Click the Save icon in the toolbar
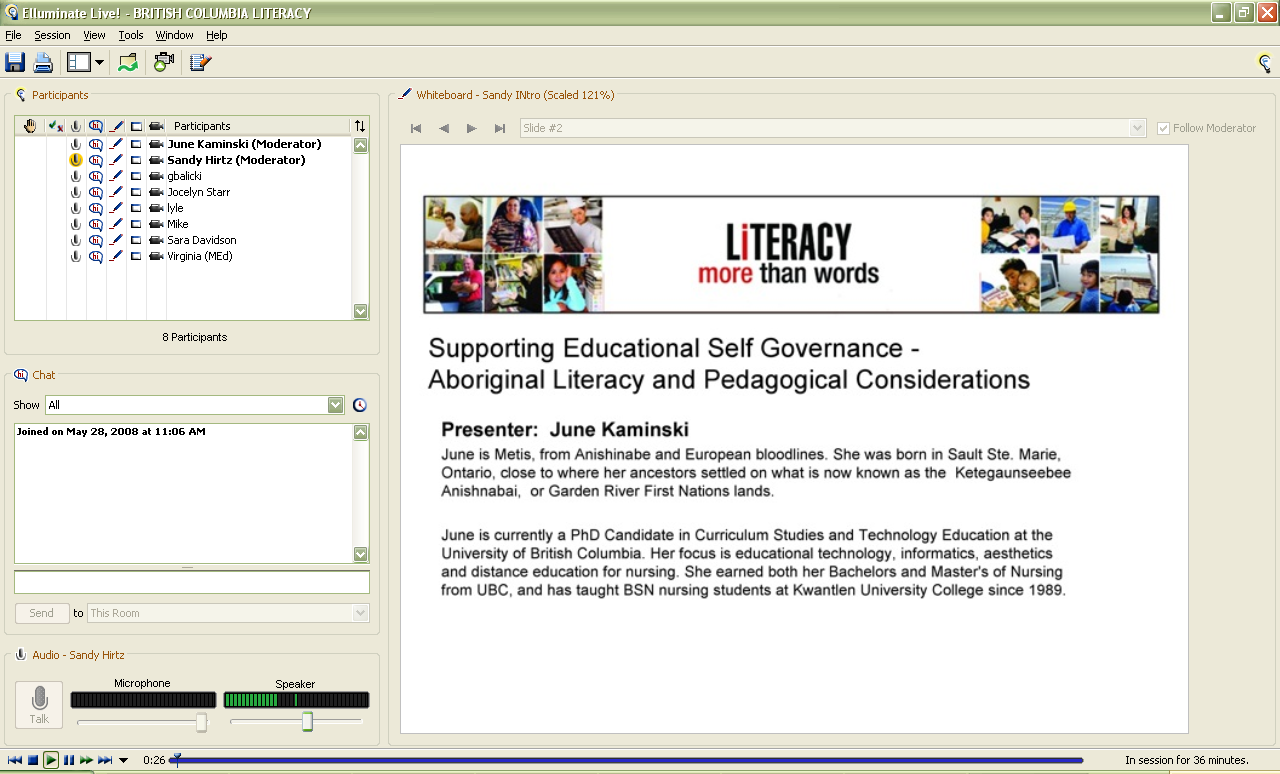The height and width of the screenshot is (774, 1280). pos(15,63)
